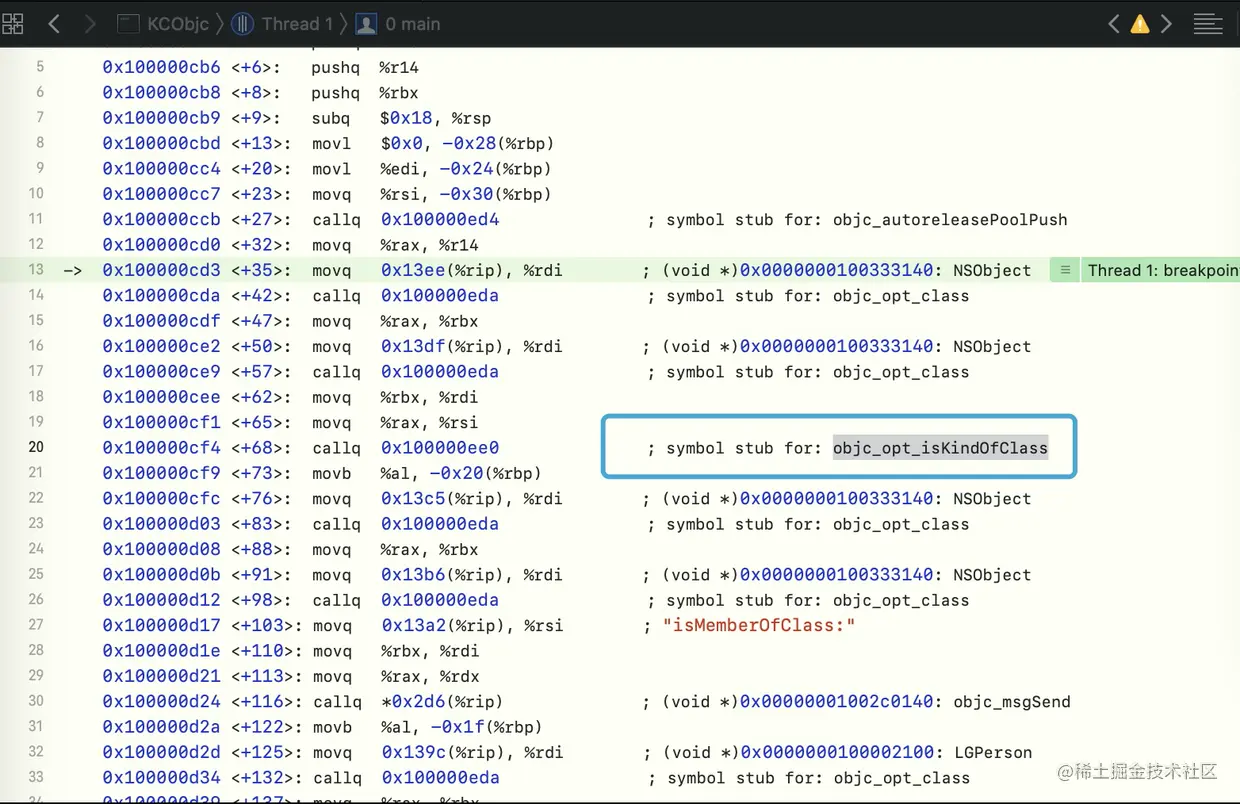
Task: Click address 0x100000cf4 on line 20
Action: coord(161,448)
